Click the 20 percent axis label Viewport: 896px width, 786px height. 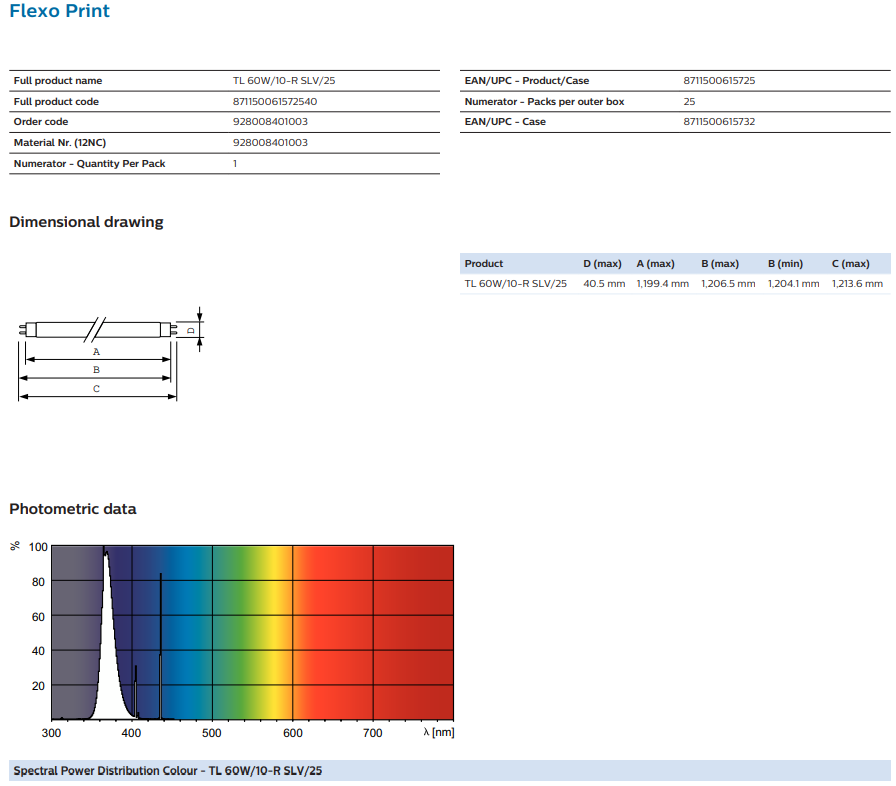(x=38, y=686)
